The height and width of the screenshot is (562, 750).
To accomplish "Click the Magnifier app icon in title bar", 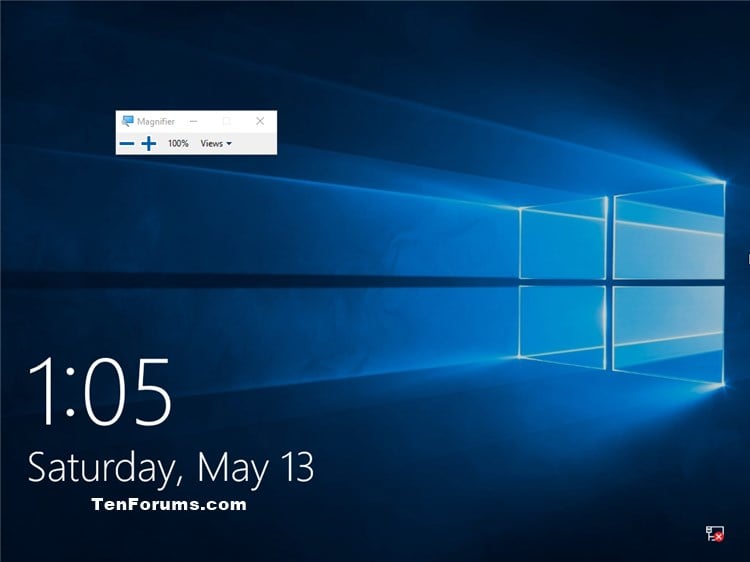I will tap(127, 121).
